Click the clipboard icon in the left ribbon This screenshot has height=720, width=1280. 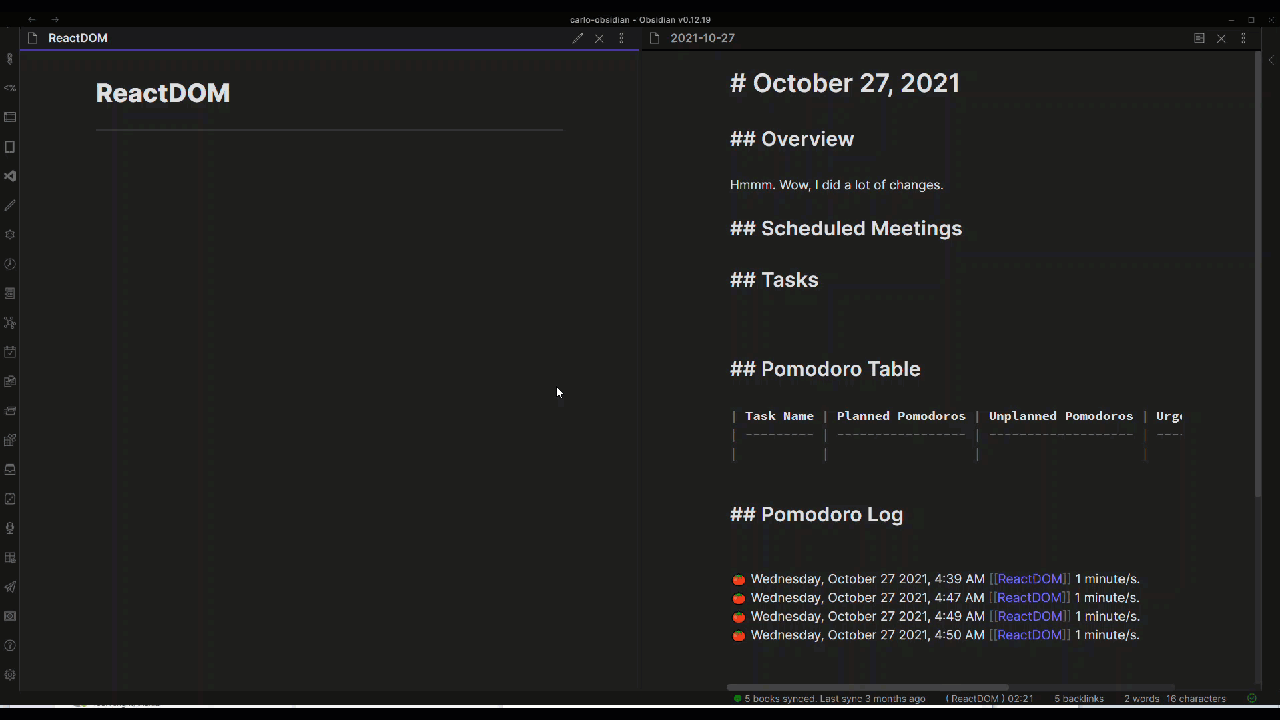(10, 381)
